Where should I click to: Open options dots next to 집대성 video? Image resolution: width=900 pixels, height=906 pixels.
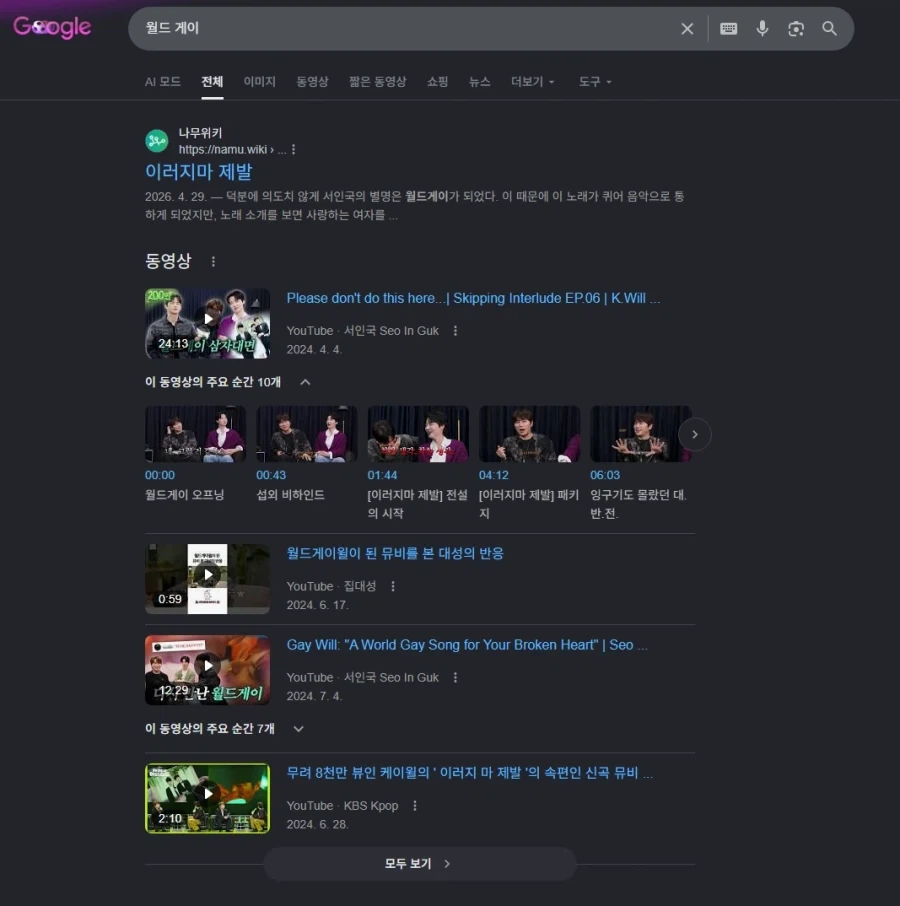pyautogui.click(x=393, y=586)
